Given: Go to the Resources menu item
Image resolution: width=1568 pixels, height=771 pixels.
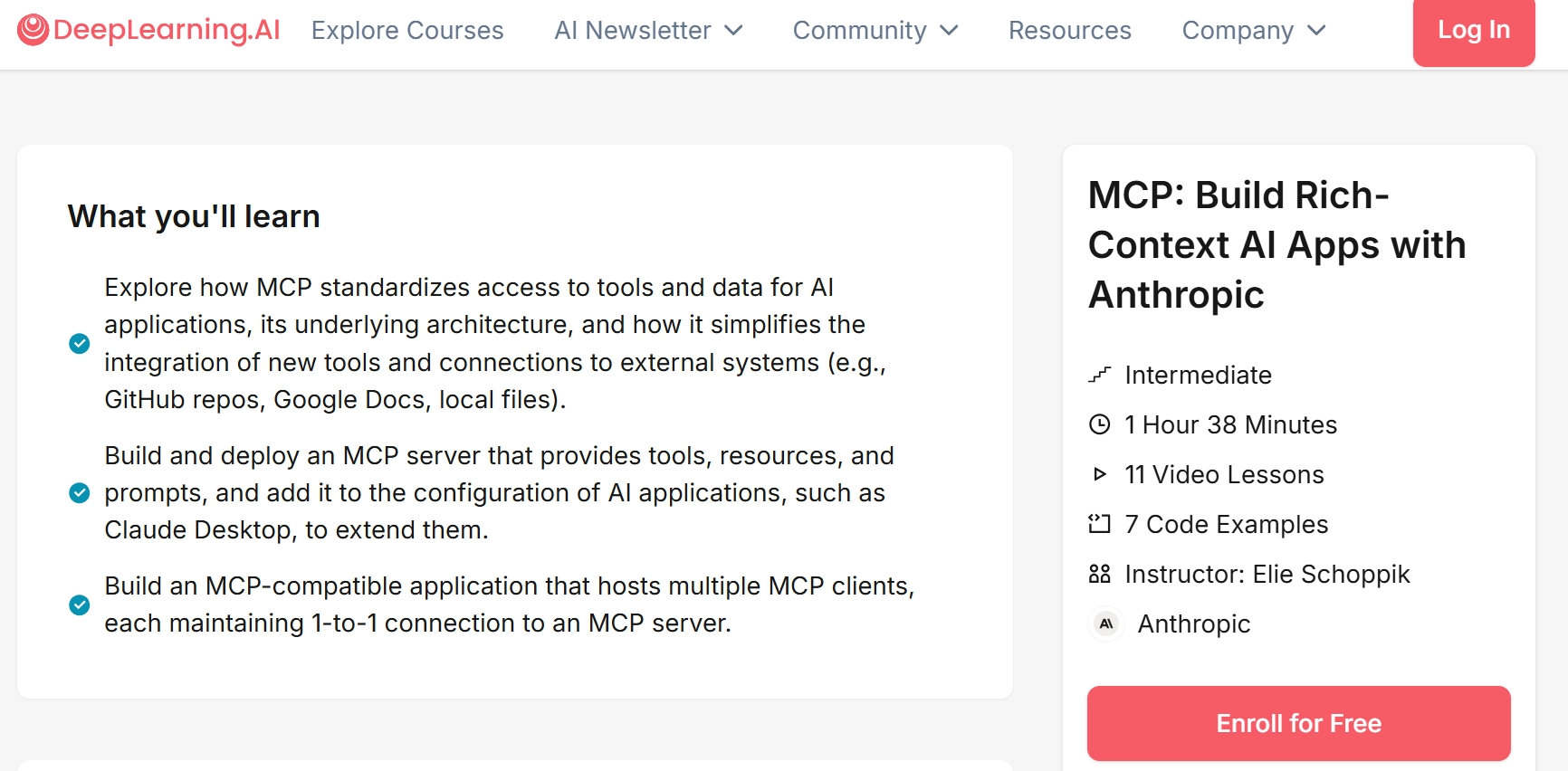Looking at the screenshot, I should [x=1069, y=31].
